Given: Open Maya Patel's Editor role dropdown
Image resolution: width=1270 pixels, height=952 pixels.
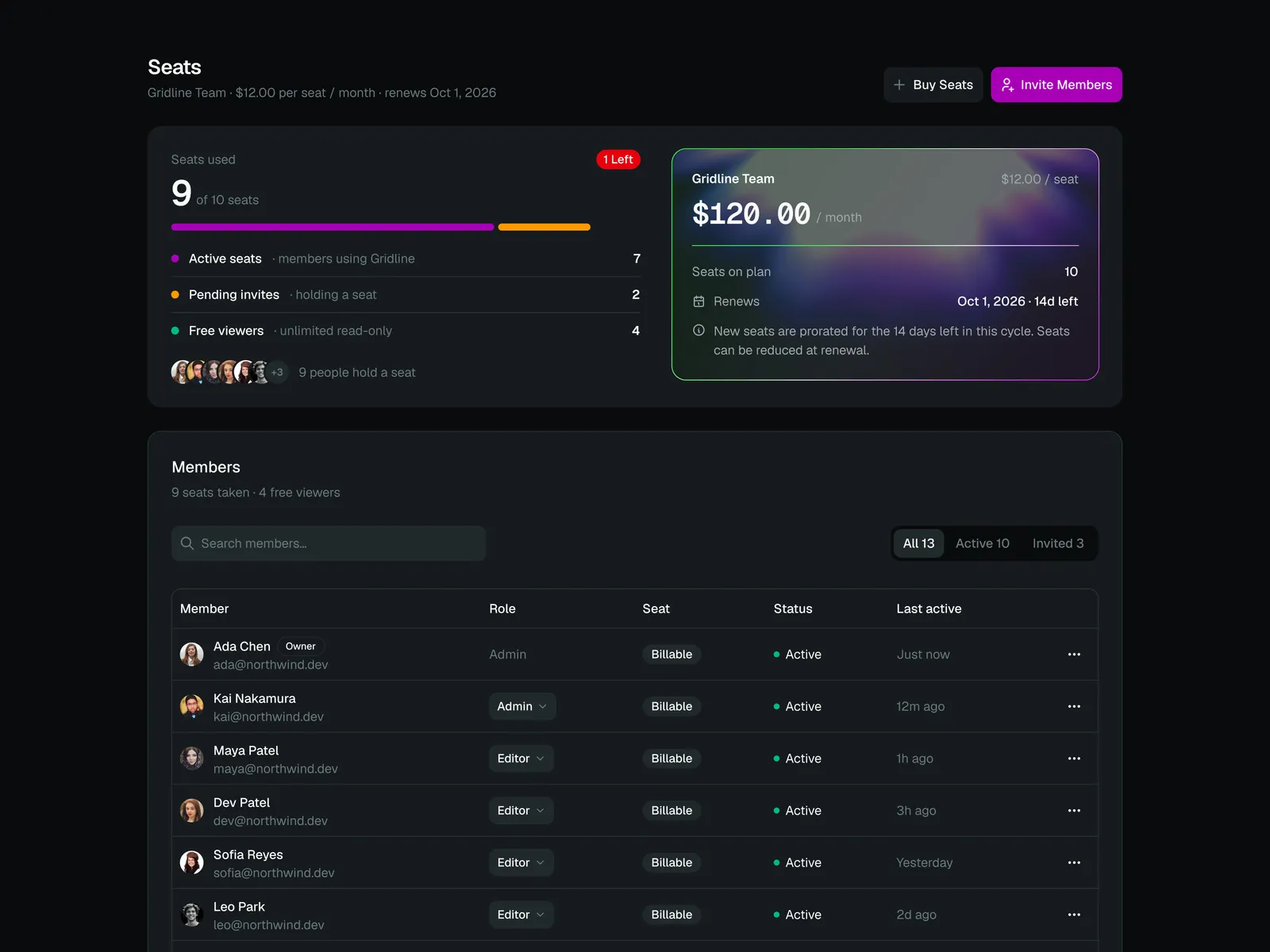Looking at the screenshot, I should coord(521,758).
